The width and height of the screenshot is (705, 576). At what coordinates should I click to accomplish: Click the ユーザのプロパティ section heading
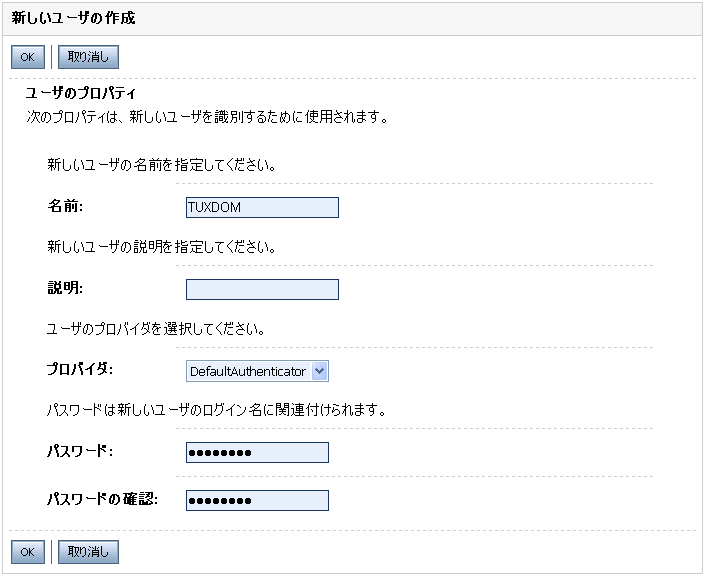(x=80, y=93)
